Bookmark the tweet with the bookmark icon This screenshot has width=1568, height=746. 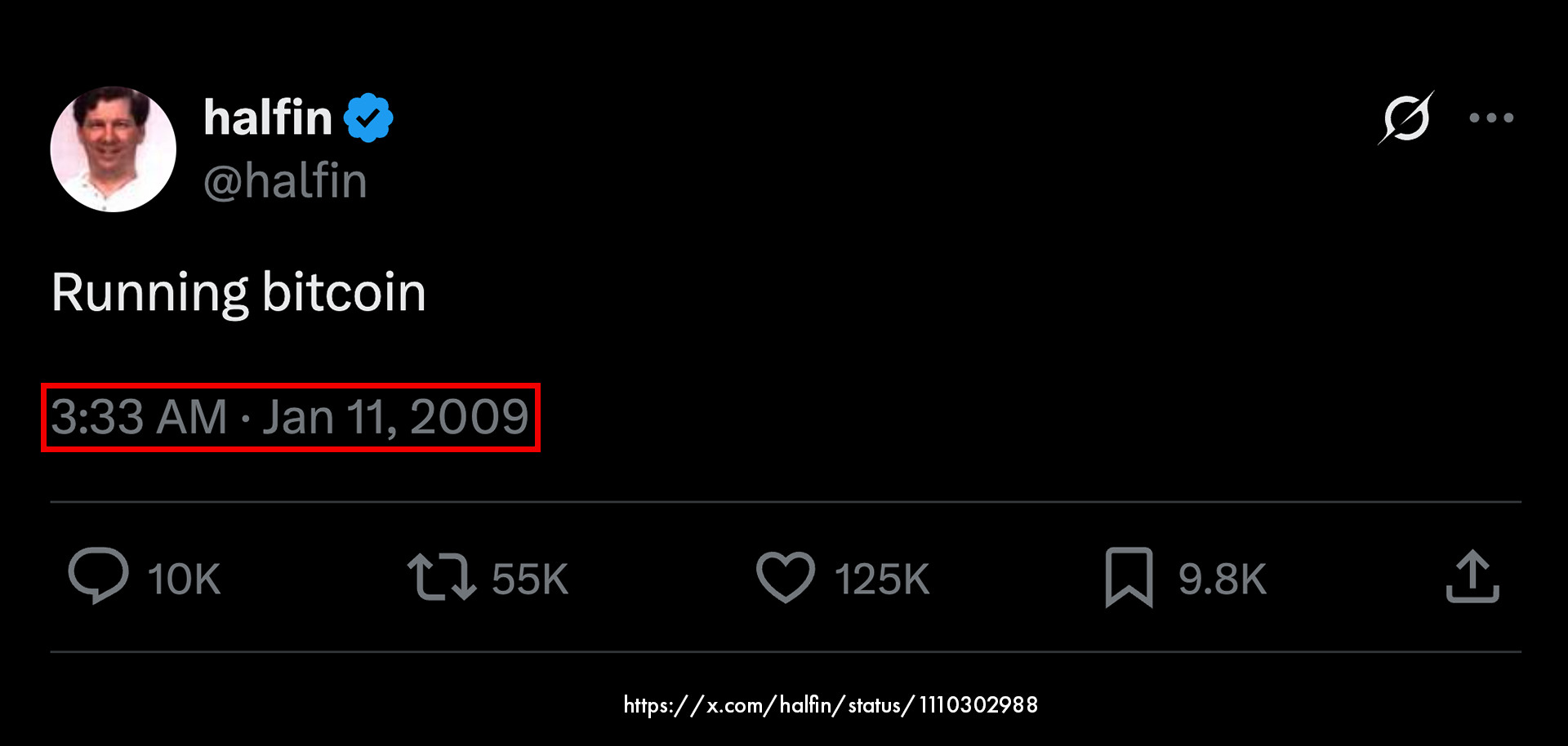coord(1129,577)
